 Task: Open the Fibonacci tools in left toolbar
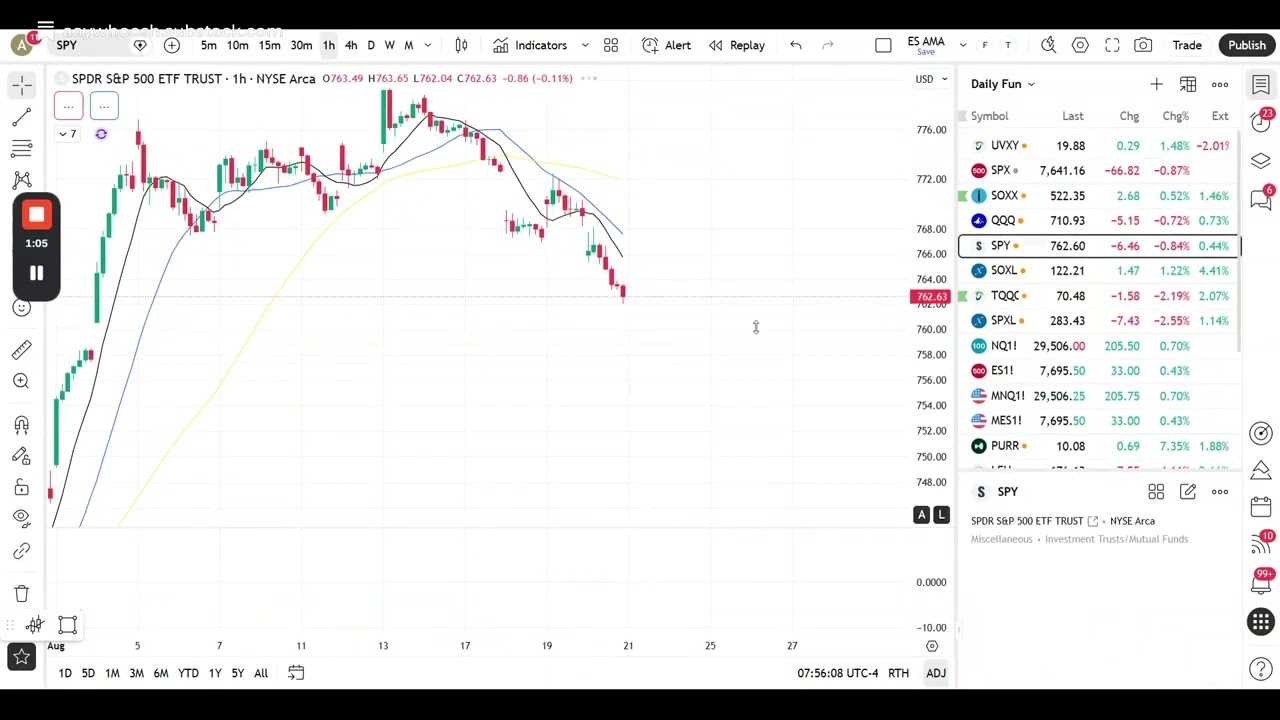22,149
